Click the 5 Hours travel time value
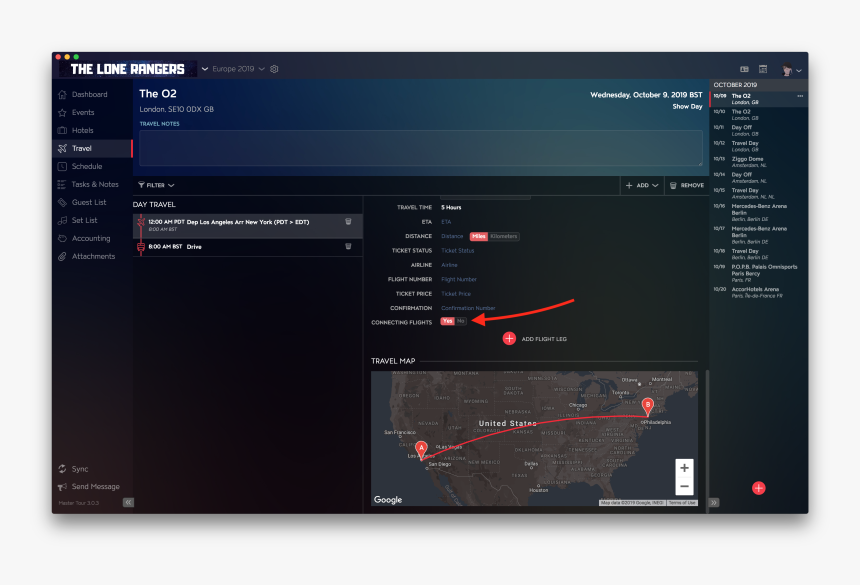This screenshot has height=585, width=860. pos(451,207)
